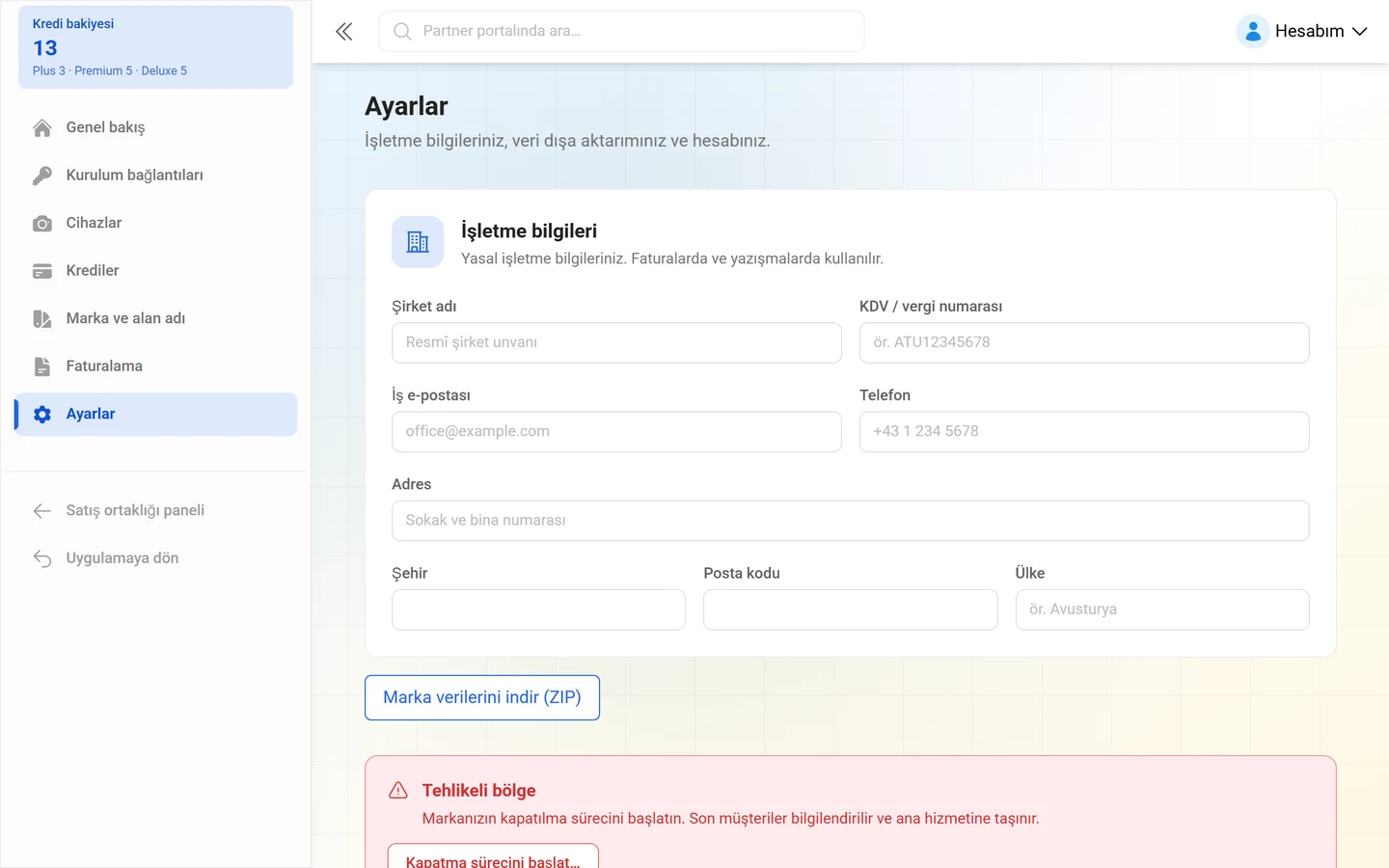Click the search magnifier icon
This screenshot has width=1389, height=868.
[x=402, y=32]
